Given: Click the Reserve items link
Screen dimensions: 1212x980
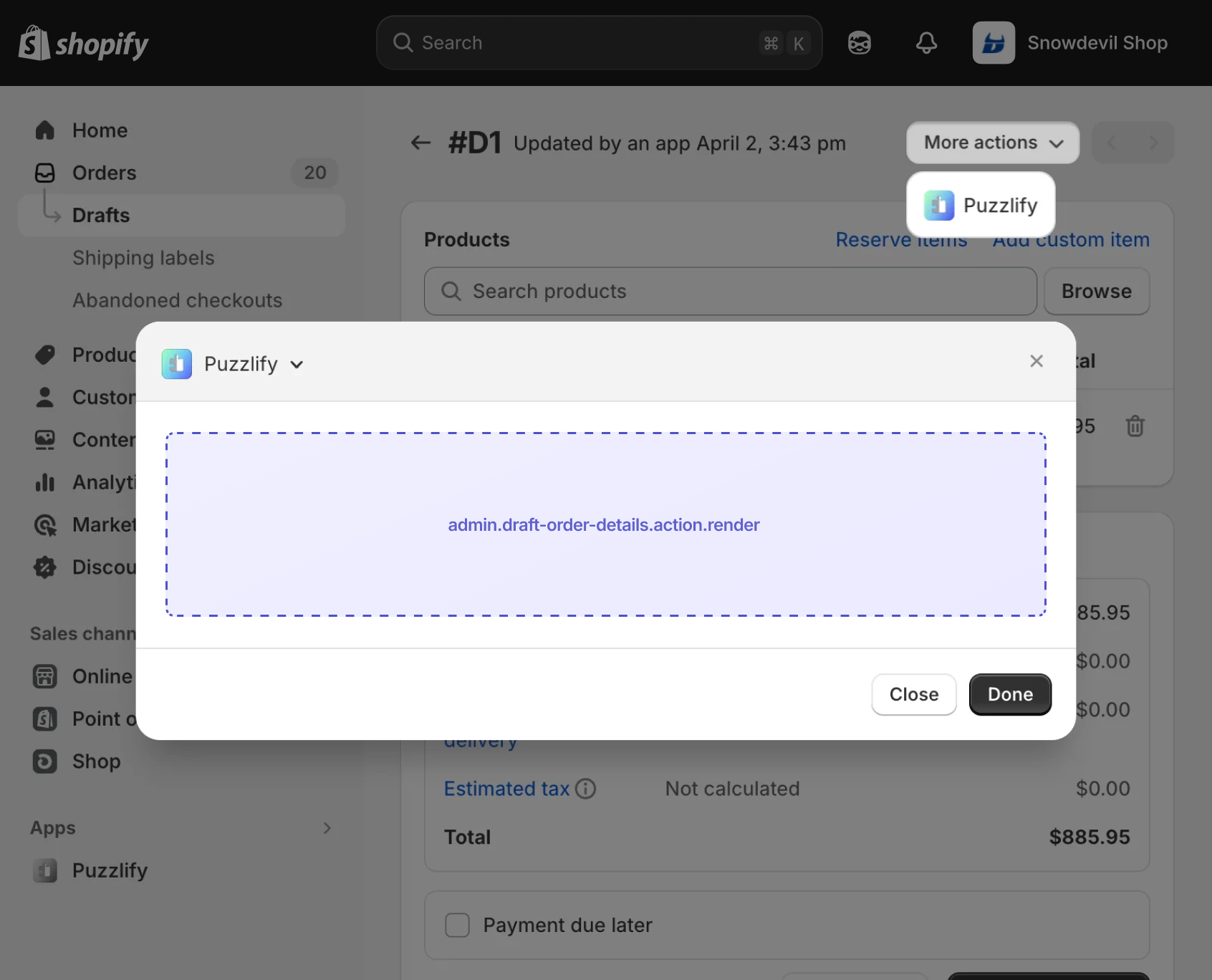Looking at the screenshot, I should coord(901,239).
